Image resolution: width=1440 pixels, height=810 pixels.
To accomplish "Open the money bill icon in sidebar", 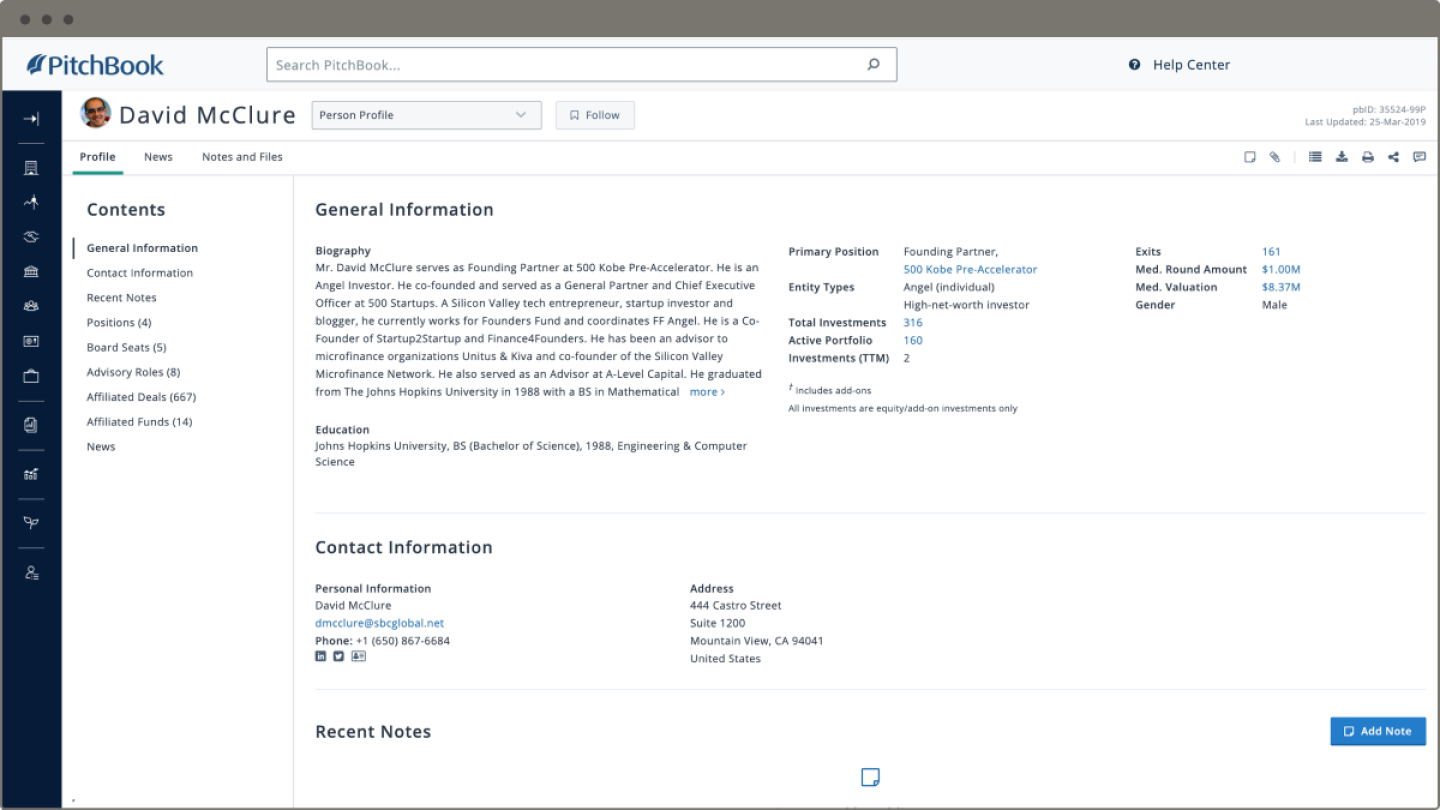I will 31,341.
